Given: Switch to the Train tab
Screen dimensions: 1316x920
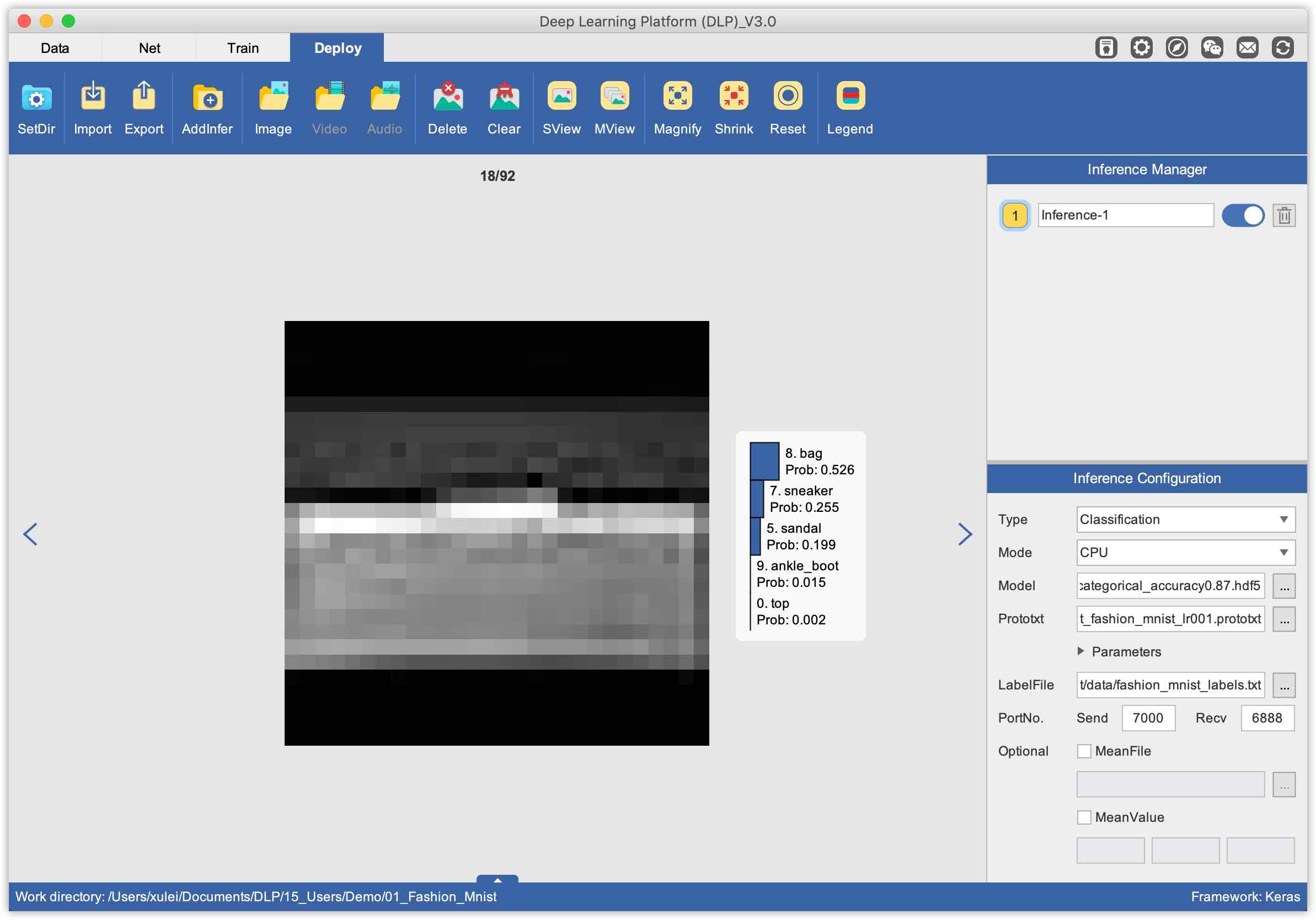Looking at the screenshot, I should [x=243, y=48].
